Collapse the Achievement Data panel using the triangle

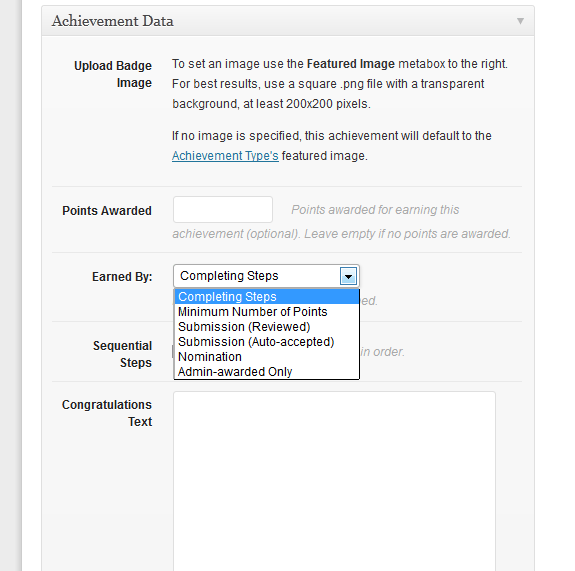coord(520,21)
